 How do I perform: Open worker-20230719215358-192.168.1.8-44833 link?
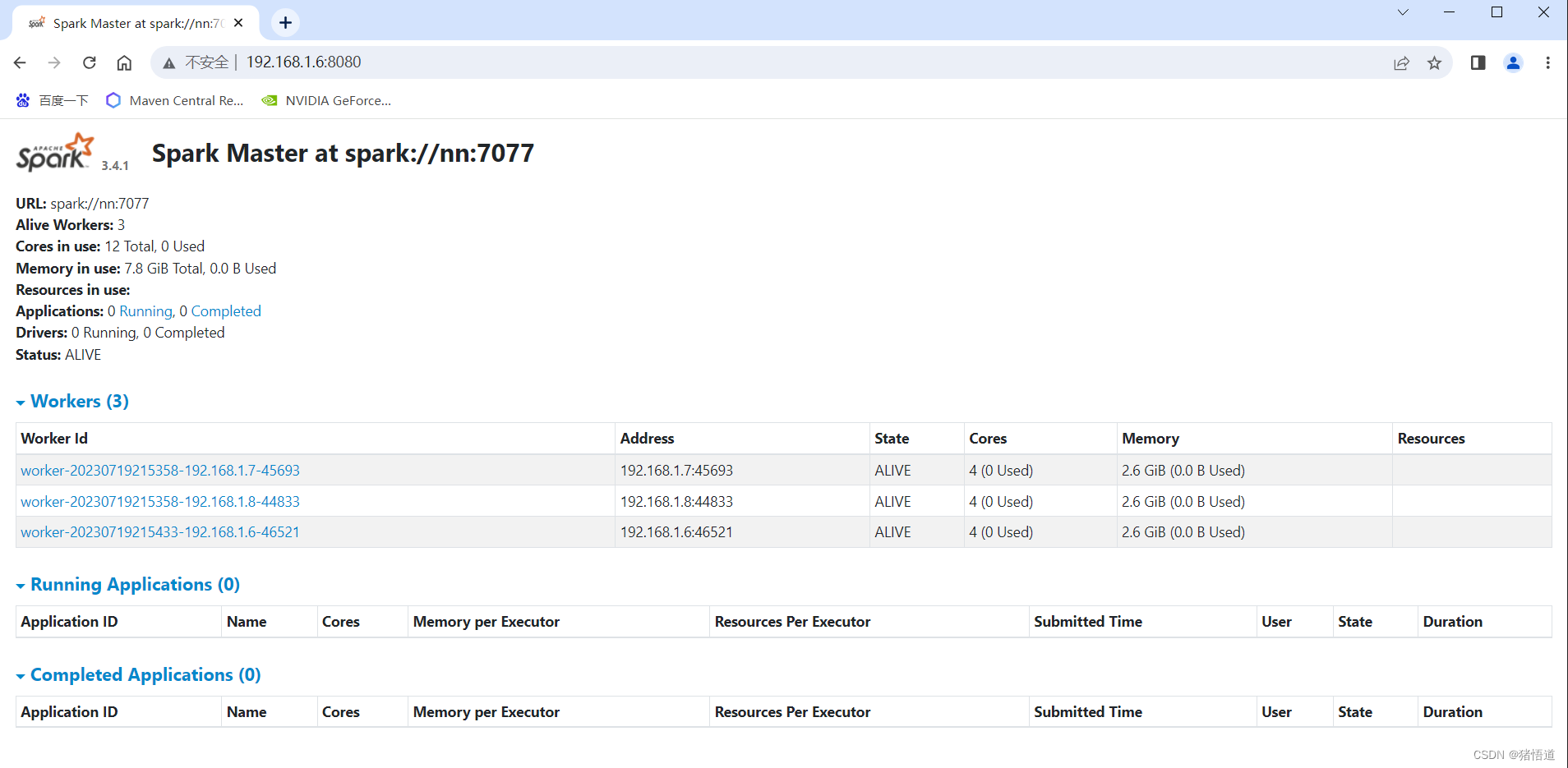click(x=160, y=502)
